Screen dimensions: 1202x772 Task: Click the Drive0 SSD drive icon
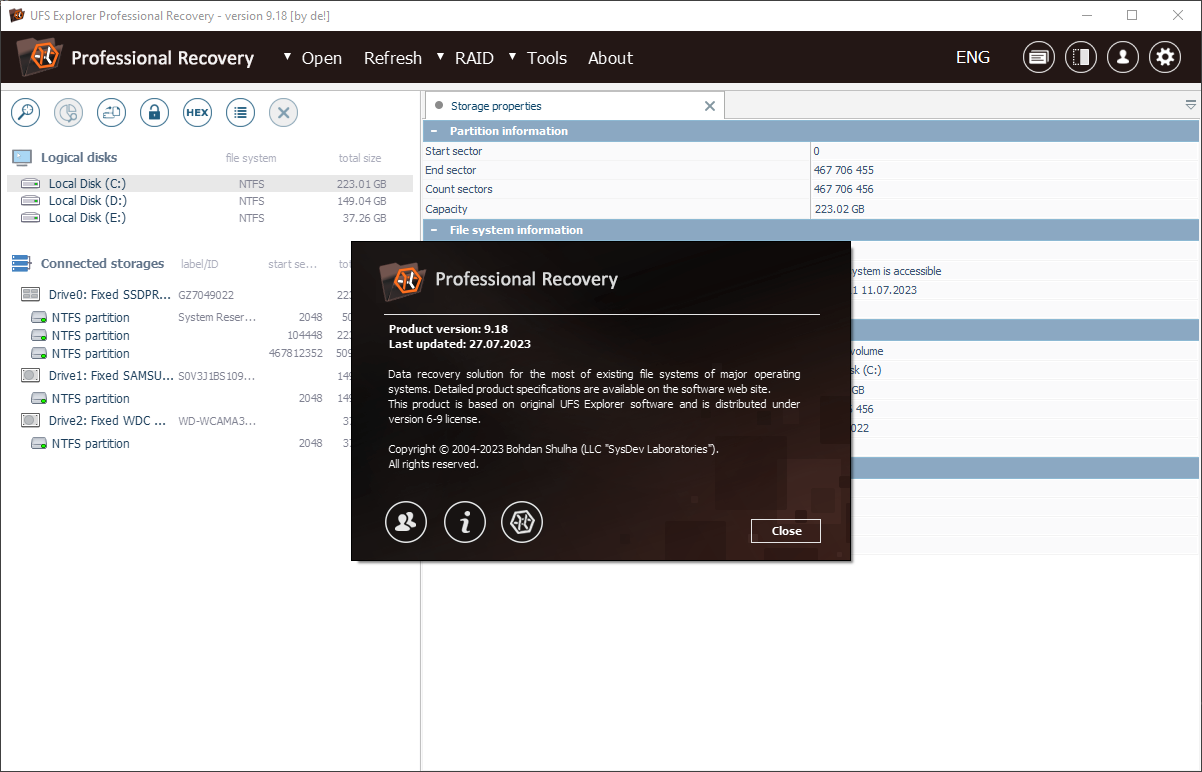[x=30, y=295]
